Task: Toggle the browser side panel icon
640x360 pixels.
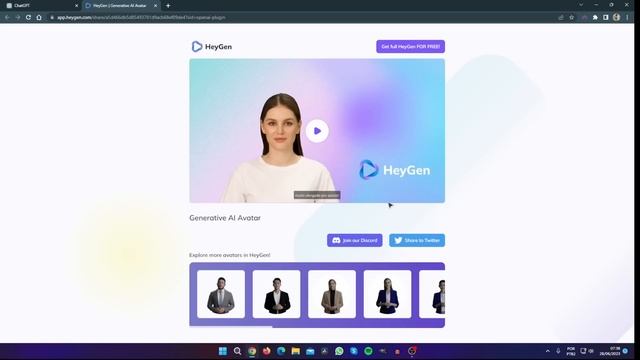Action: tap(606, 18)
